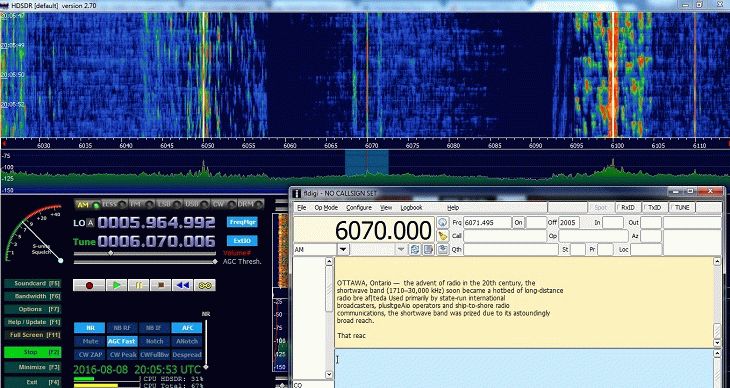Click the red record button
The width and height of the screenshot is (730, 388).
(x=89, y=285)
